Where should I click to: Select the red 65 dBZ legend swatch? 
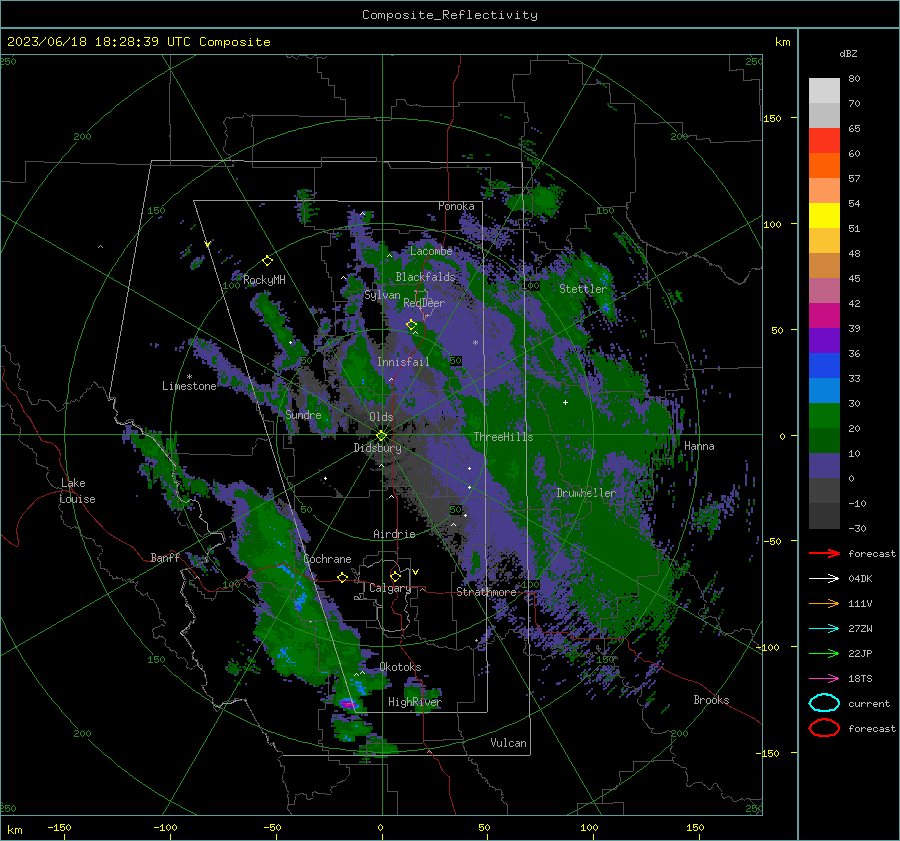pos(824,140)
